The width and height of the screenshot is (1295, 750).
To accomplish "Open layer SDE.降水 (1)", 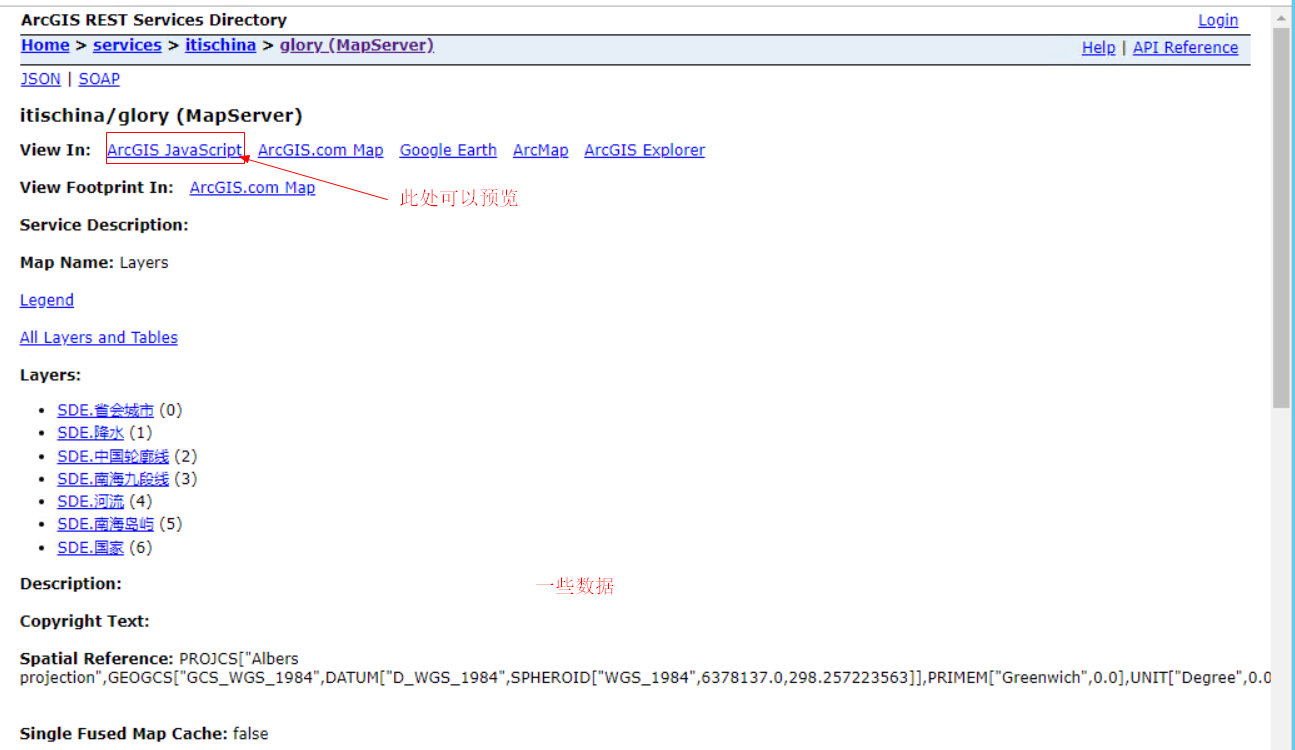I will pyautogui.click(x=91, y=433).
